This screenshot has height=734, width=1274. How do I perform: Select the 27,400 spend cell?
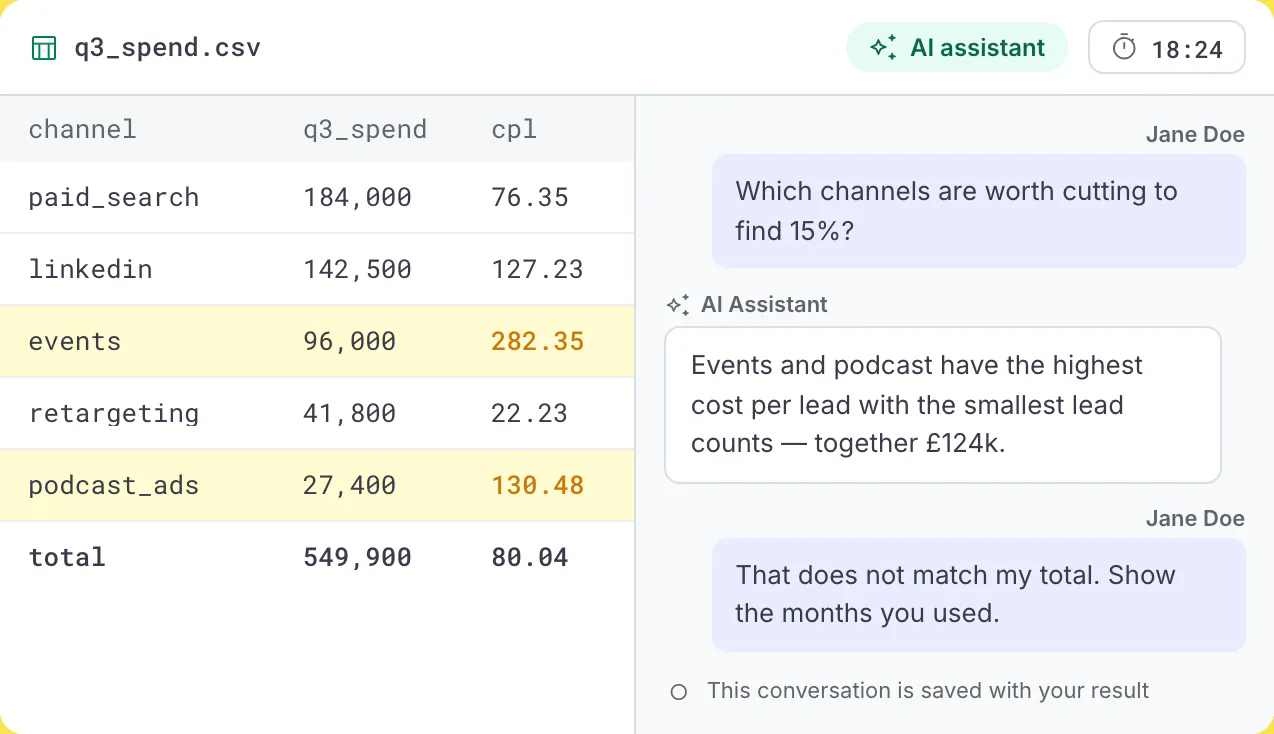point(350,486)
